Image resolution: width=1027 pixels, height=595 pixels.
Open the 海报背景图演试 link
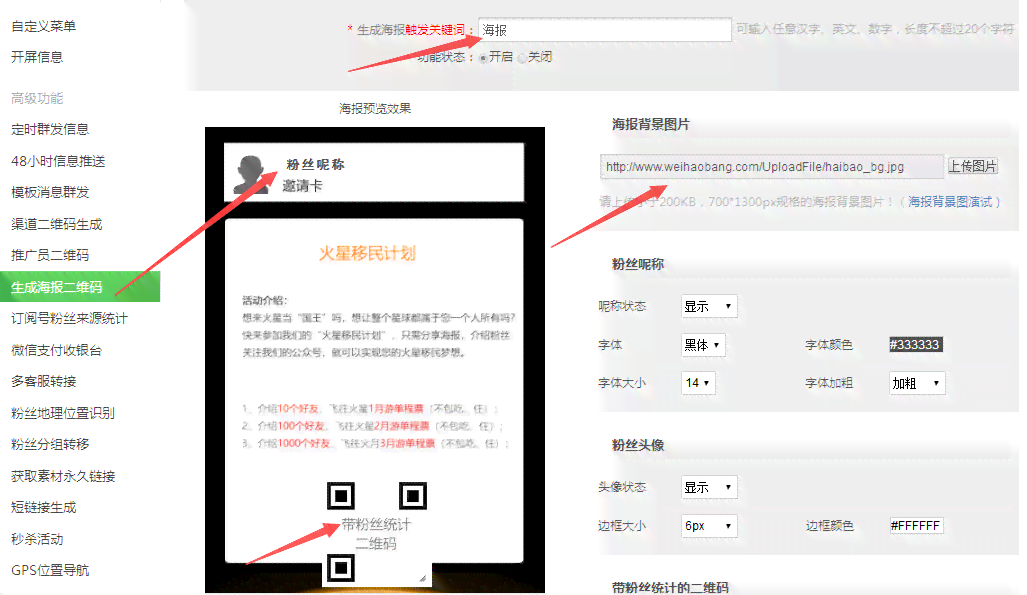950,202
